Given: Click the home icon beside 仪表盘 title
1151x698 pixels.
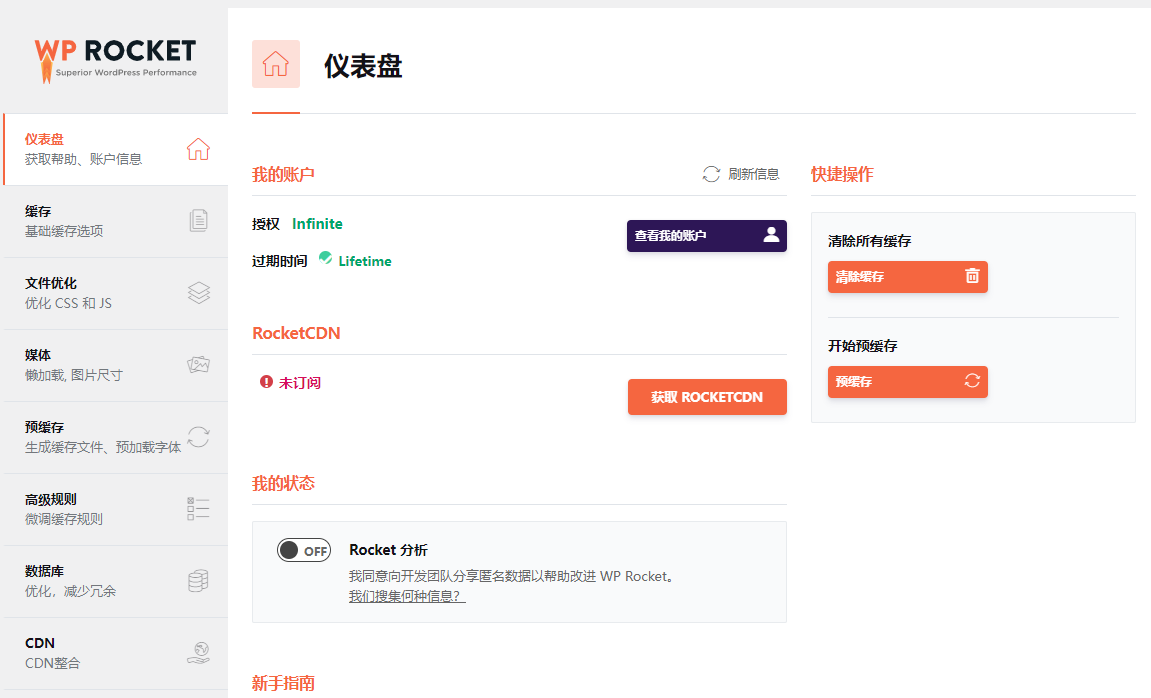Looking at the screenshot, I should [275, 64].
